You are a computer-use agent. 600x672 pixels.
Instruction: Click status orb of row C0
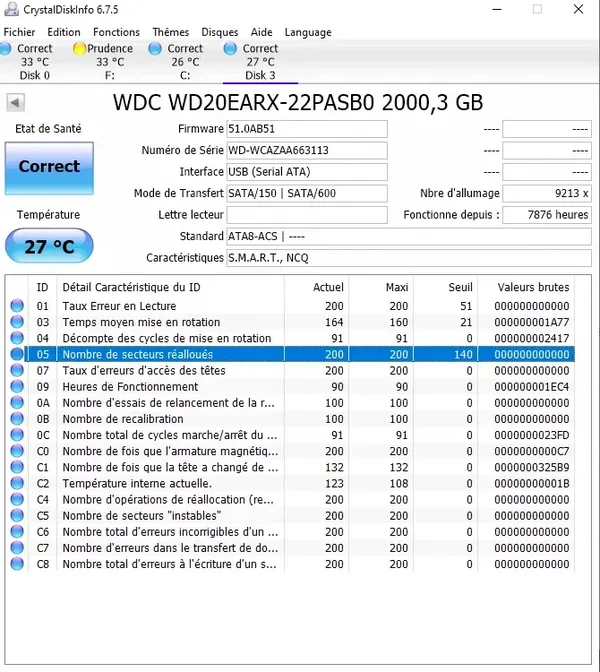click(17, 451)
